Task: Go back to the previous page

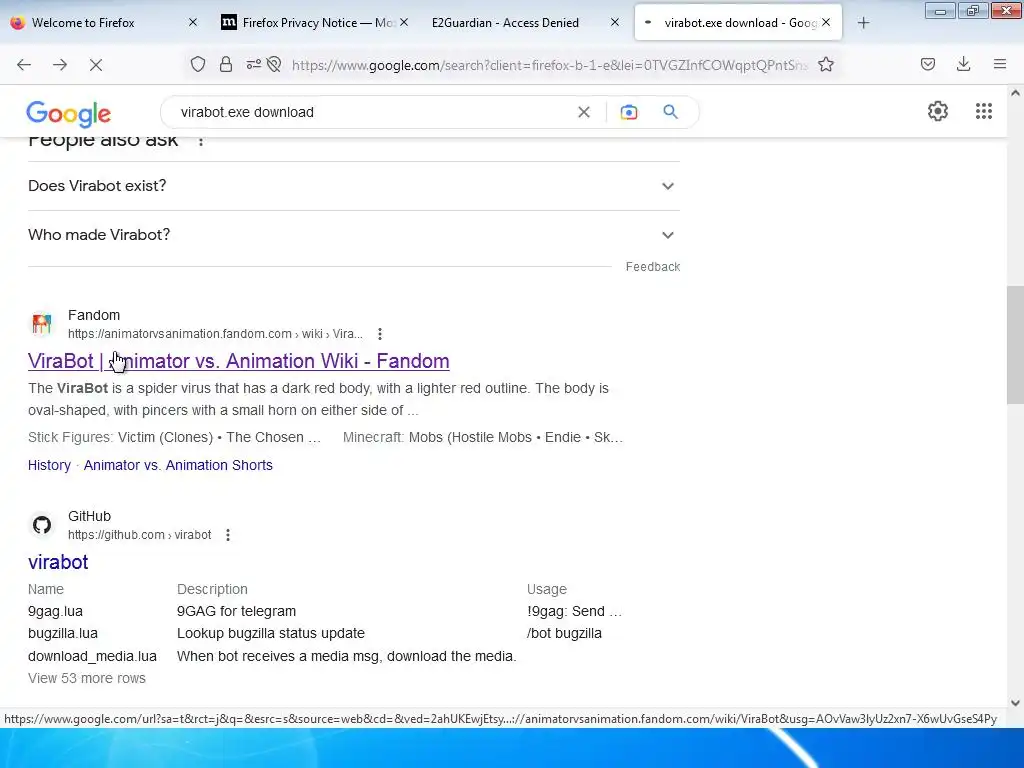Action: click(x=24, y=65)
